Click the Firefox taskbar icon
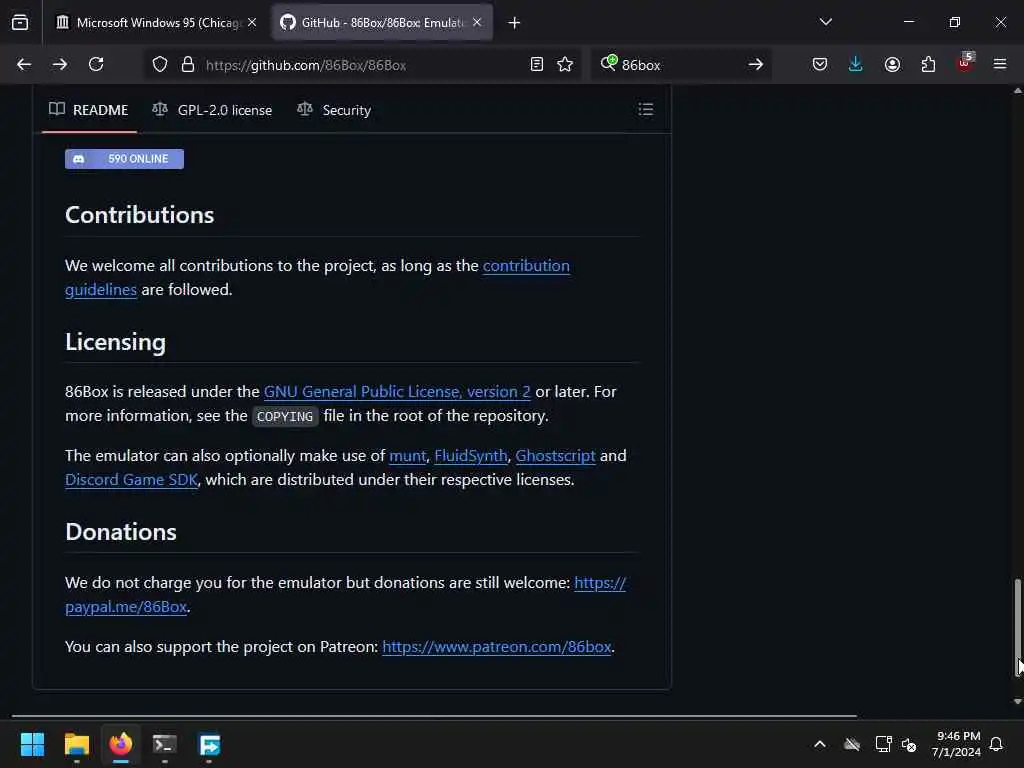 pos(121,744)
